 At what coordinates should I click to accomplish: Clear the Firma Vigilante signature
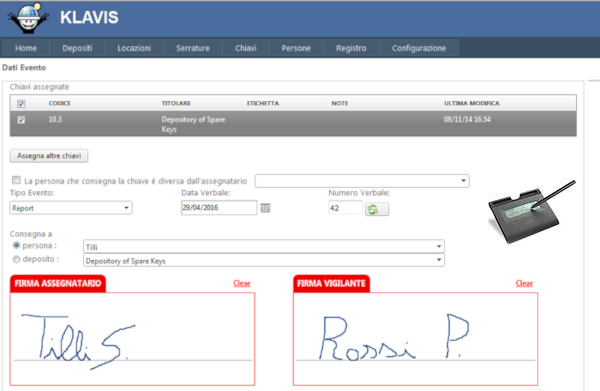(524, 283)
